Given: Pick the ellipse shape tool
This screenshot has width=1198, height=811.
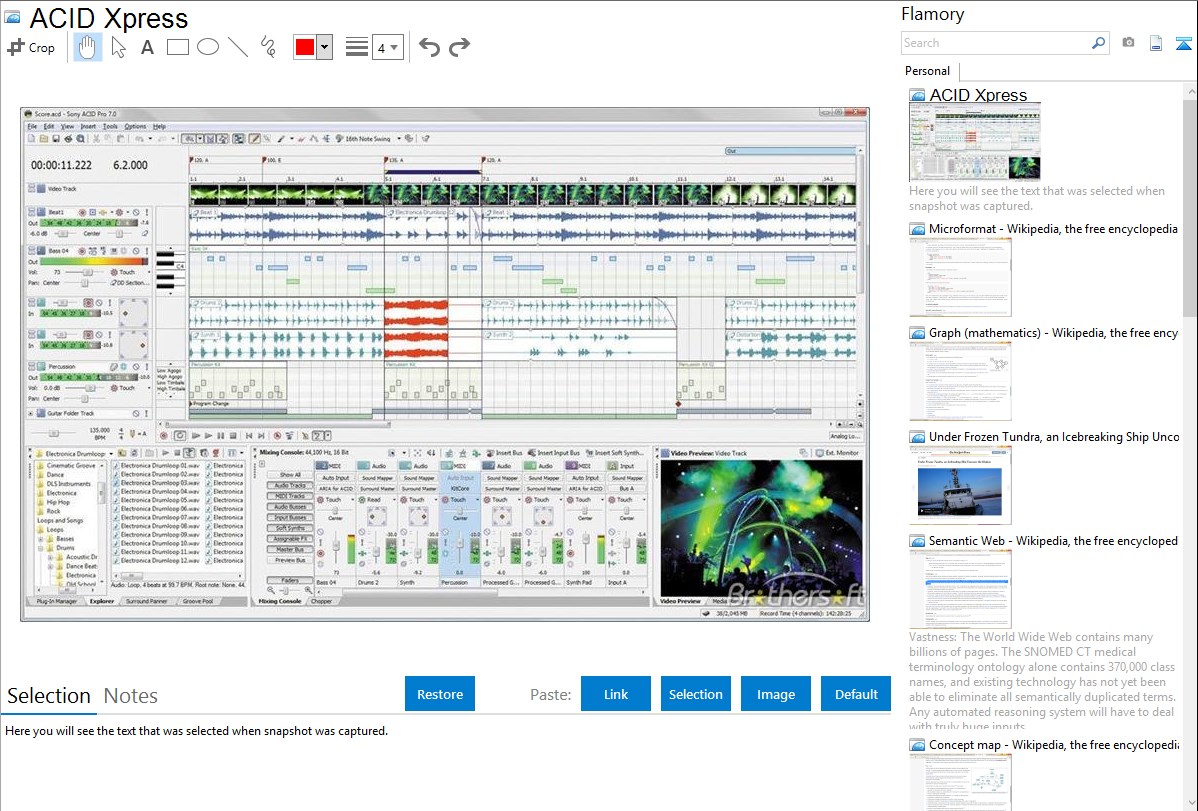Looking at the screenshot, I should (x=207, y=47).
